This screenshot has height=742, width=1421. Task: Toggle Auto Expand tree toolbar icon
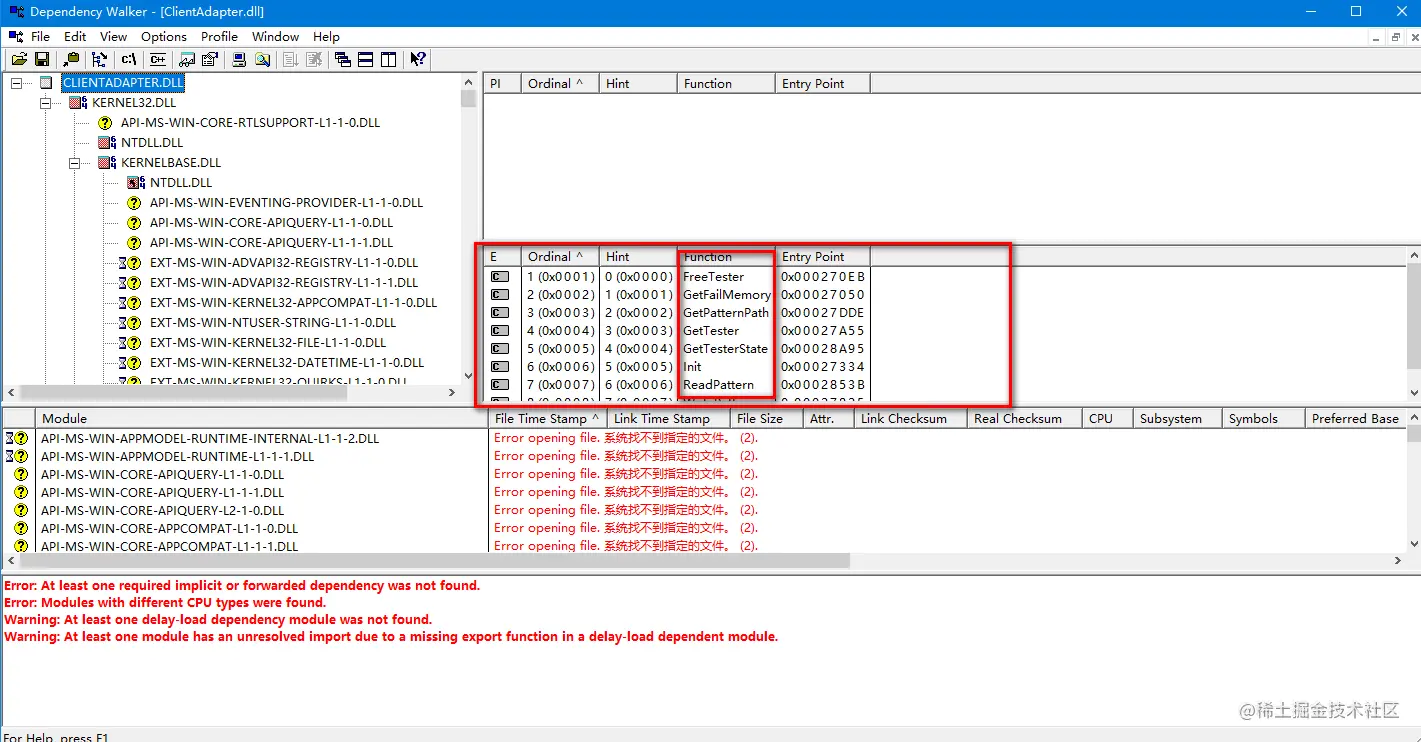coord(100,60)
